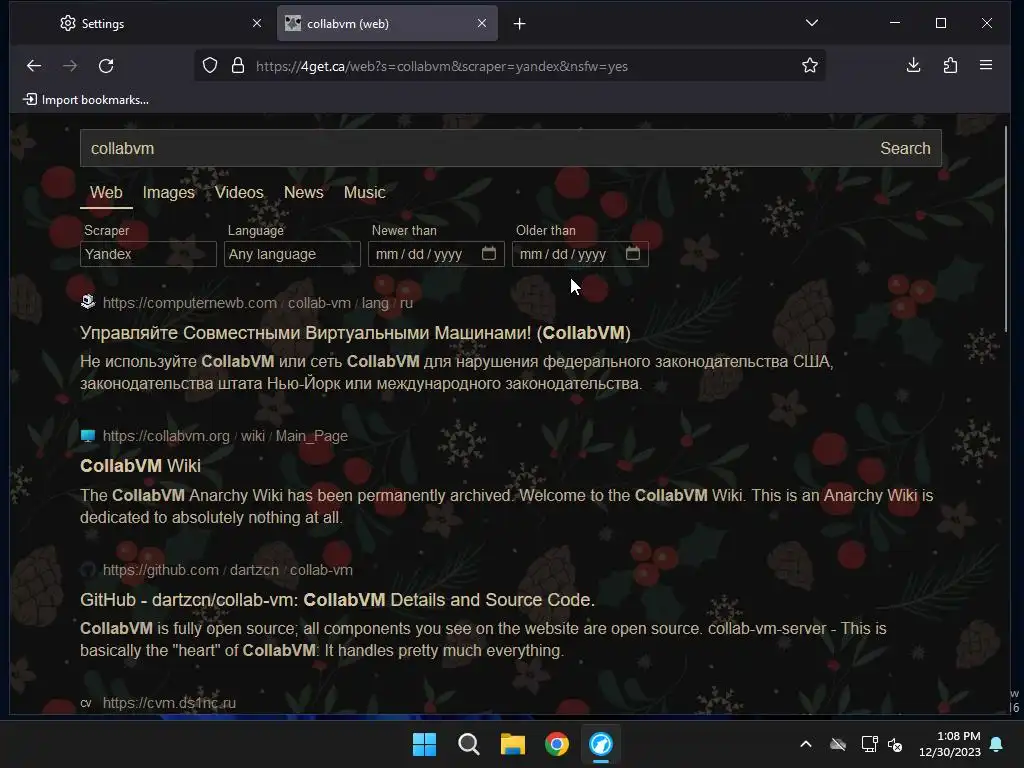Viewport: 1024px width, 768px height.
Task: Click the muted volume tray icon
Action: click(895, 744)
